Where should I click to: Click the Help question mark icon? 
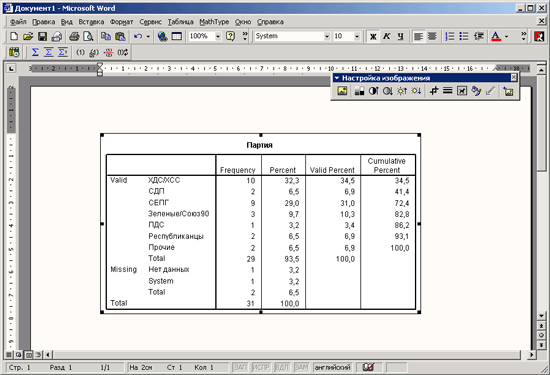click(x=230, y=36)
